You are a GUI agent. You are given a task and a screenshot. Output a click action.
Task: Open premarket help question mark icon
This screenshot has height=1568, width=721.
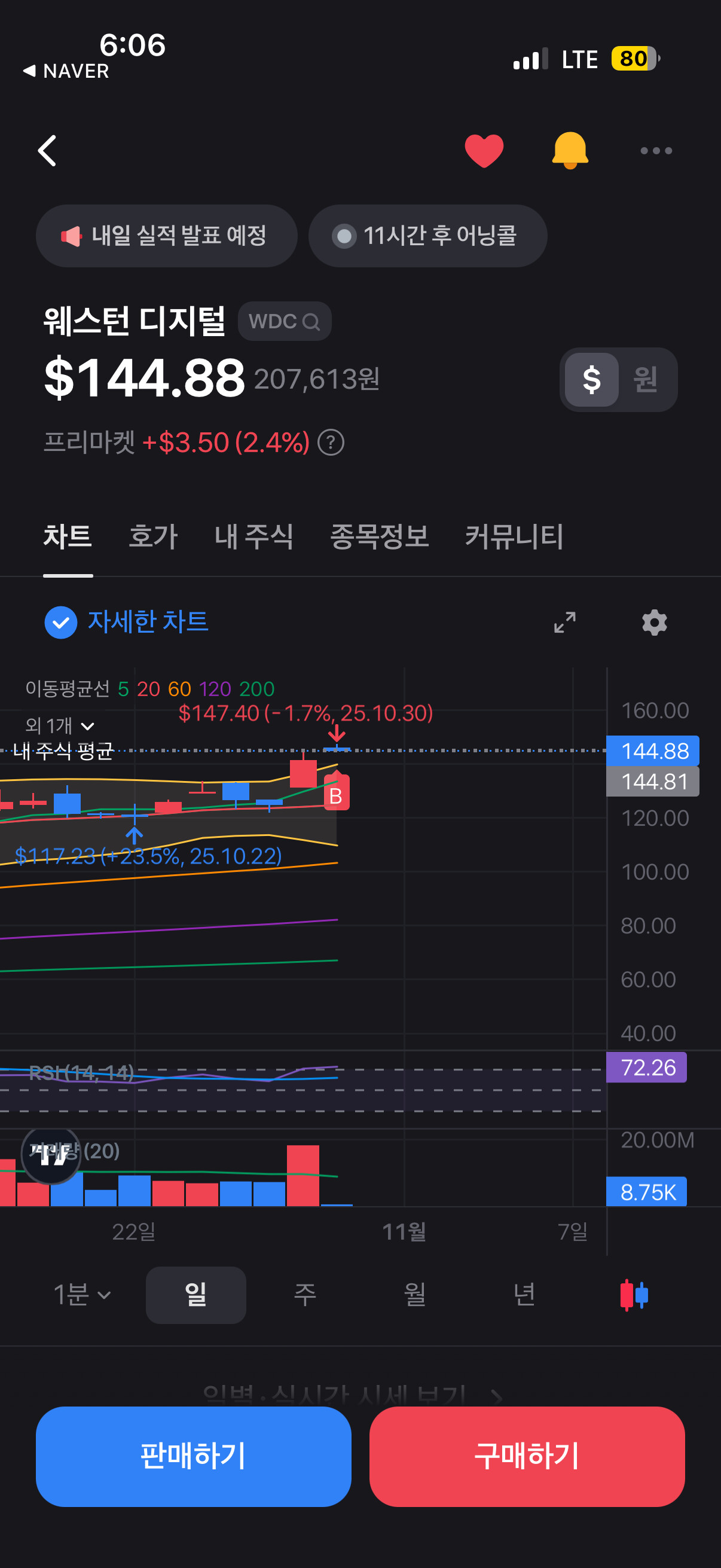(331, 442)
